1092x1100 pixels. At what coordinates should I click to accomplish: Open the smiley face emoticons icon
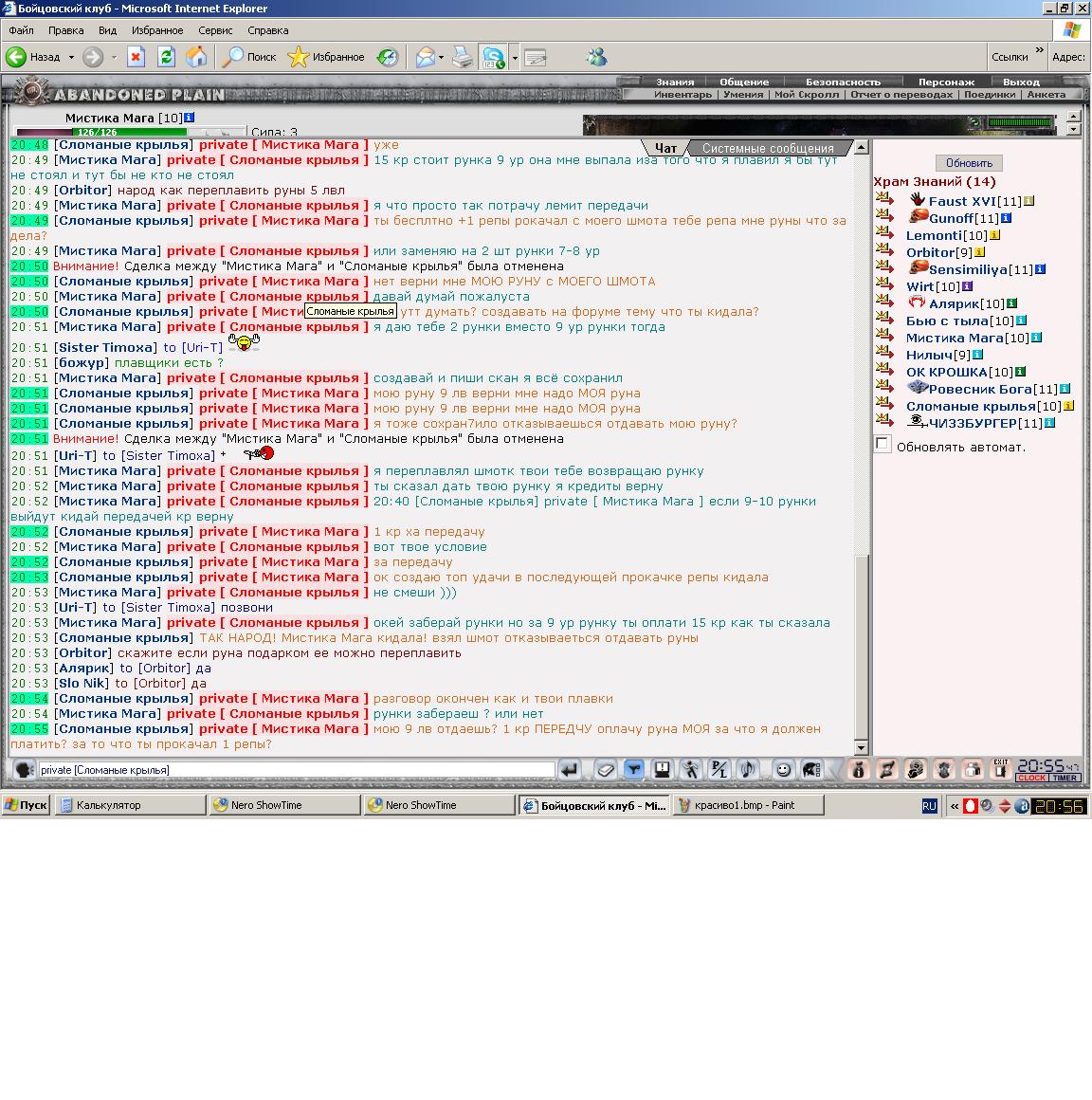pos(783,770)
